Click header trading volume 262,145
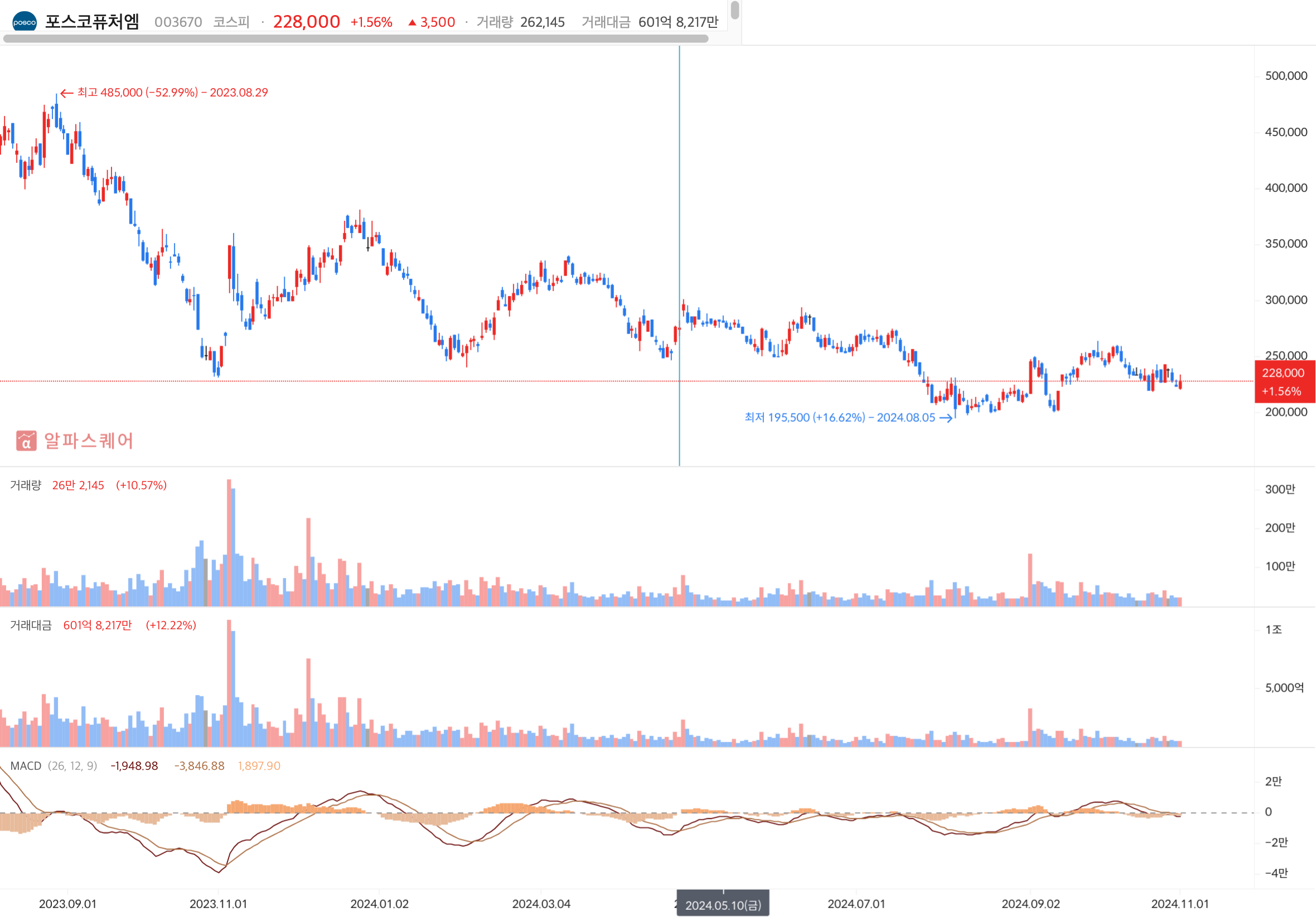The width and height of the screenshot is (1316, 917). (543, 22)
